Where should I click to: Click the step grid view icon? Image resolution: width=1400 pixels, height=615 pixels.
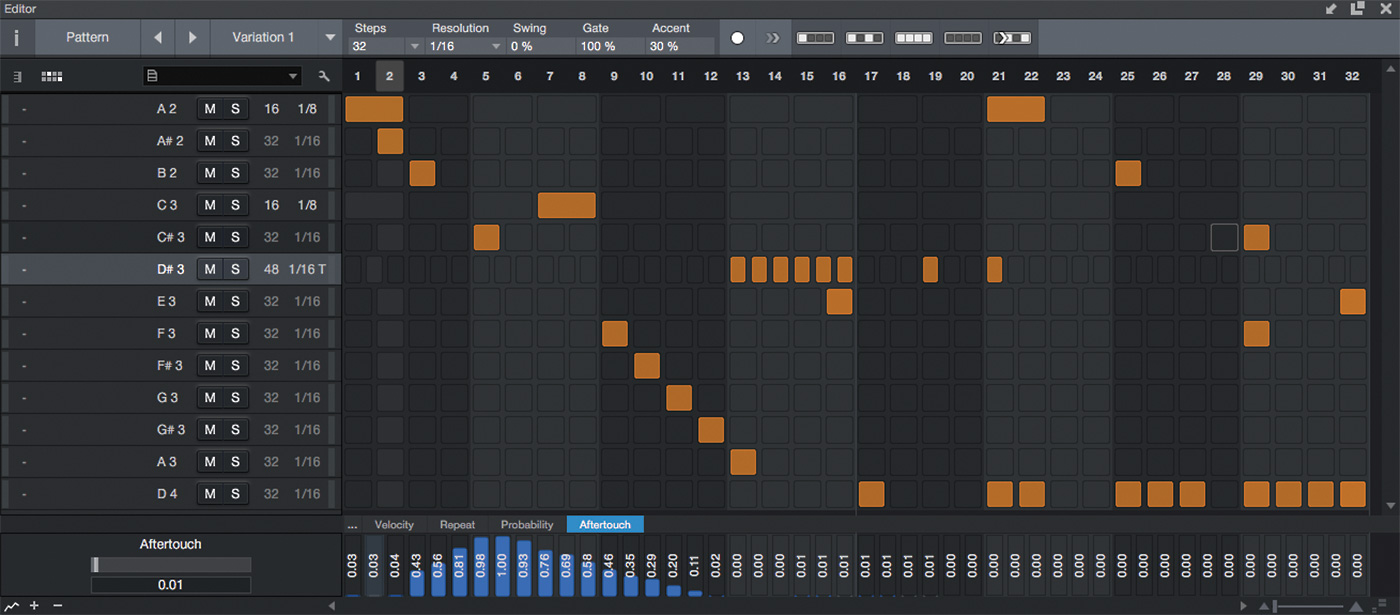(51, 76)
